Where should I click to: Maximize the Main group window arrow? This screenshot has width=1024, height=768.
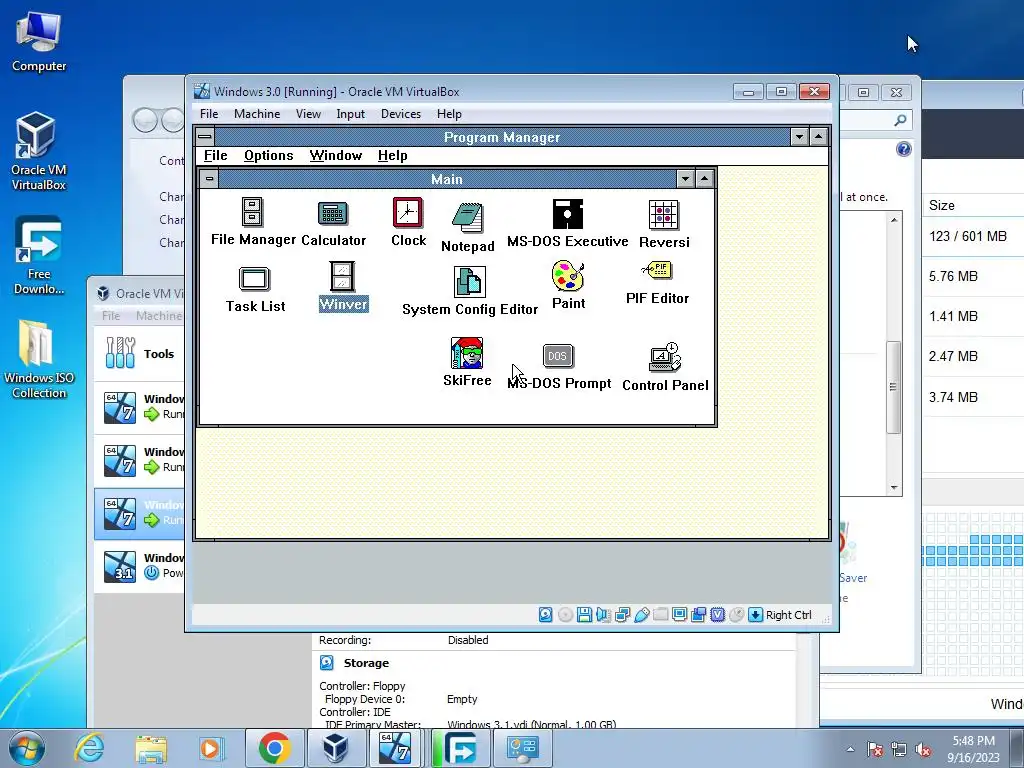tap(705, 178)
